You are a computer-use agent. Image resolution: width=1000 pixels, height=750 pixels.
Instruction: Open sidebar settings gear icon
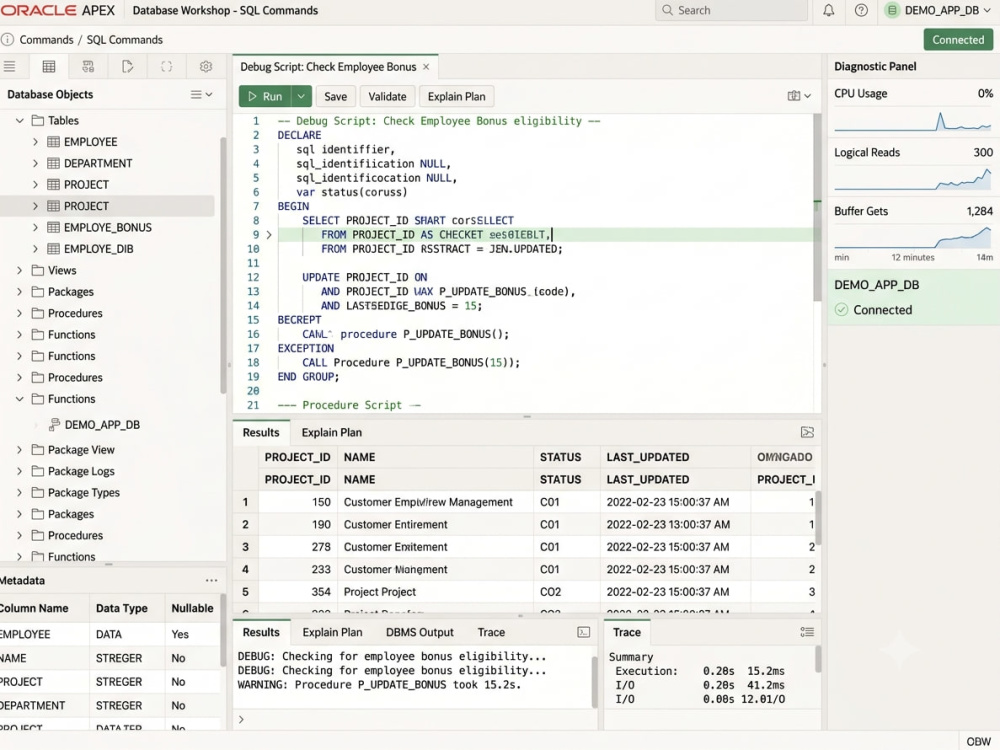(205, 66)
